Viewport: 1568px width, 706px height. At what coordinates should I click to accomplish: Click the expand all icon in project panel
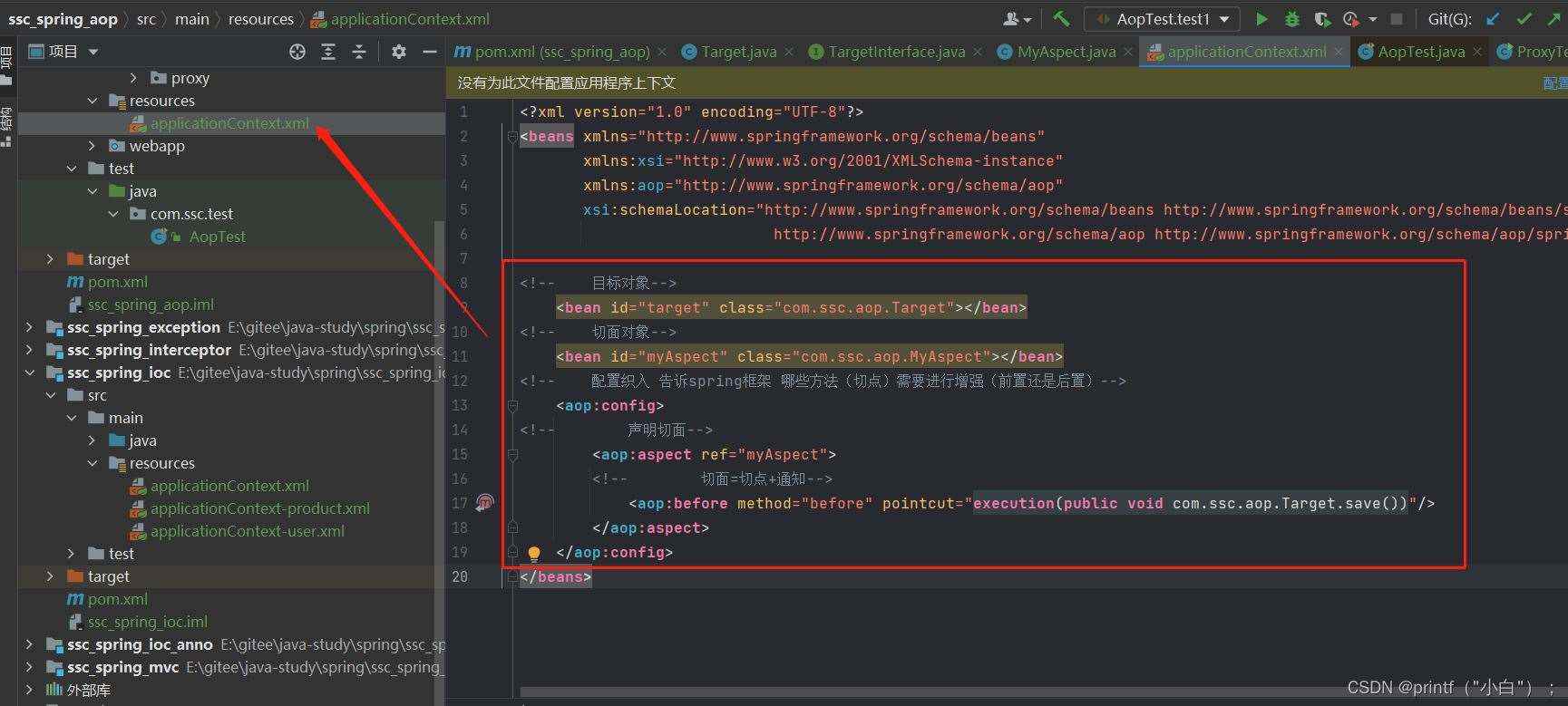tap(328, 52)
